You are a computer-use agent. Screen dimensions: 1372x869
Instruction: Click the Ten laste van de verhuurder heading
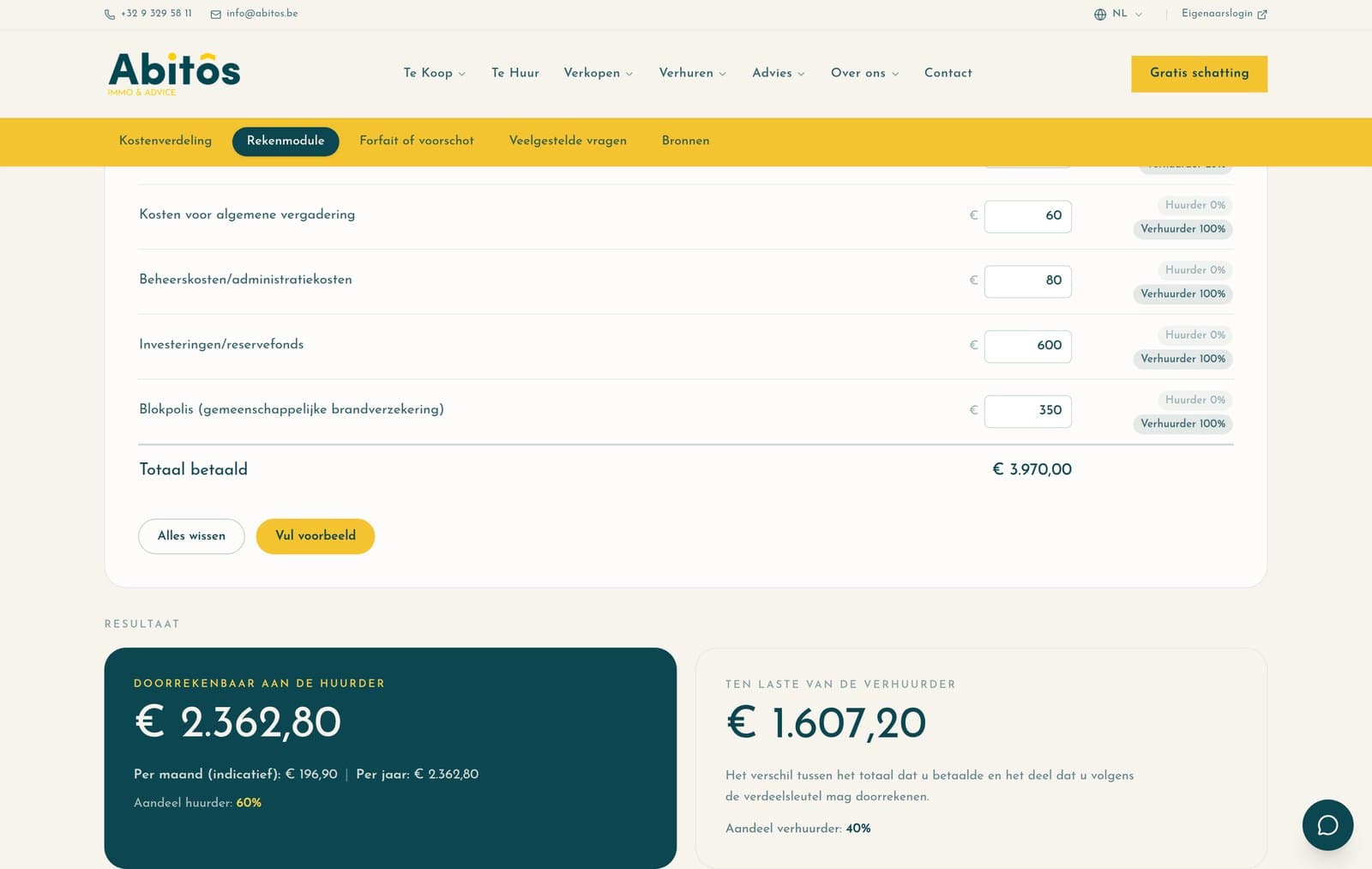[x=840, y=685]
